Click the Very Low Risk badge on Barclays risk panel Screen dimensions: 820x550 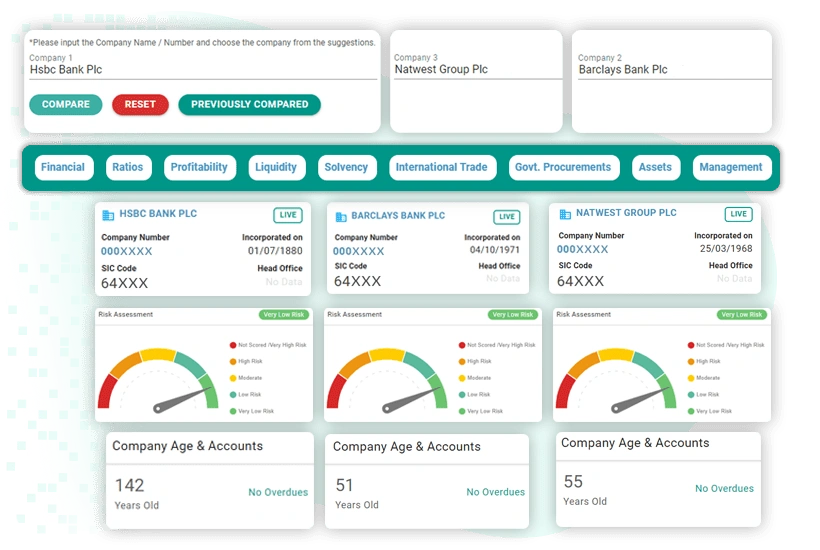[513, 315]
